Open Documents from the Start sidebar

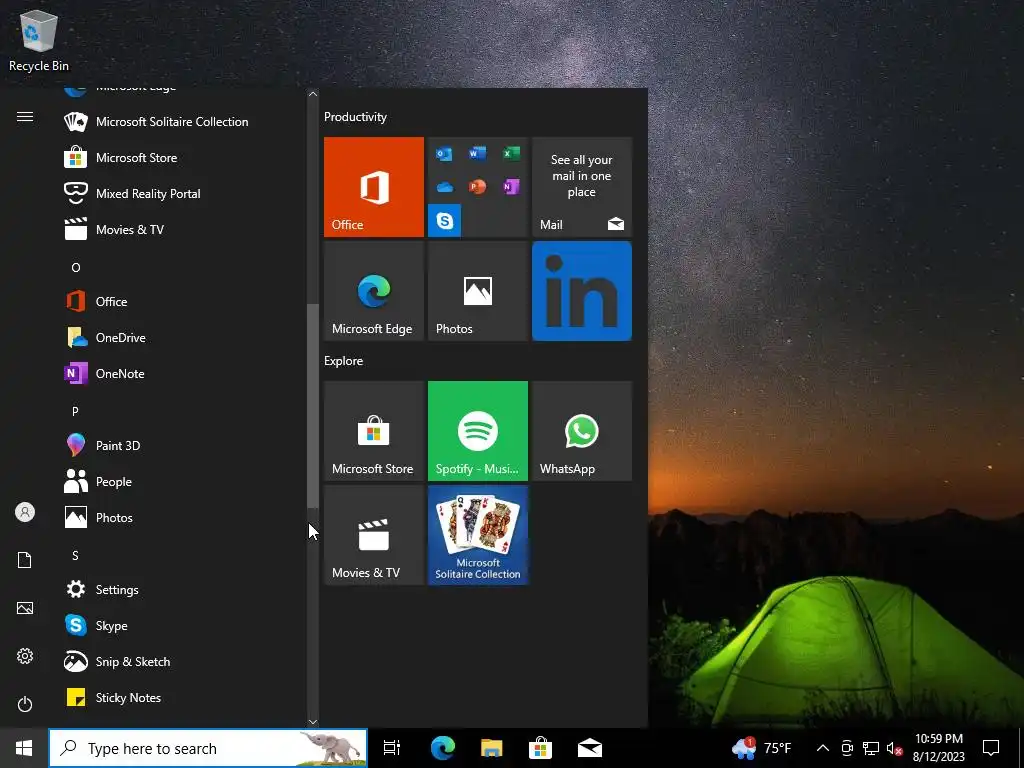click(x=25, y=560)
